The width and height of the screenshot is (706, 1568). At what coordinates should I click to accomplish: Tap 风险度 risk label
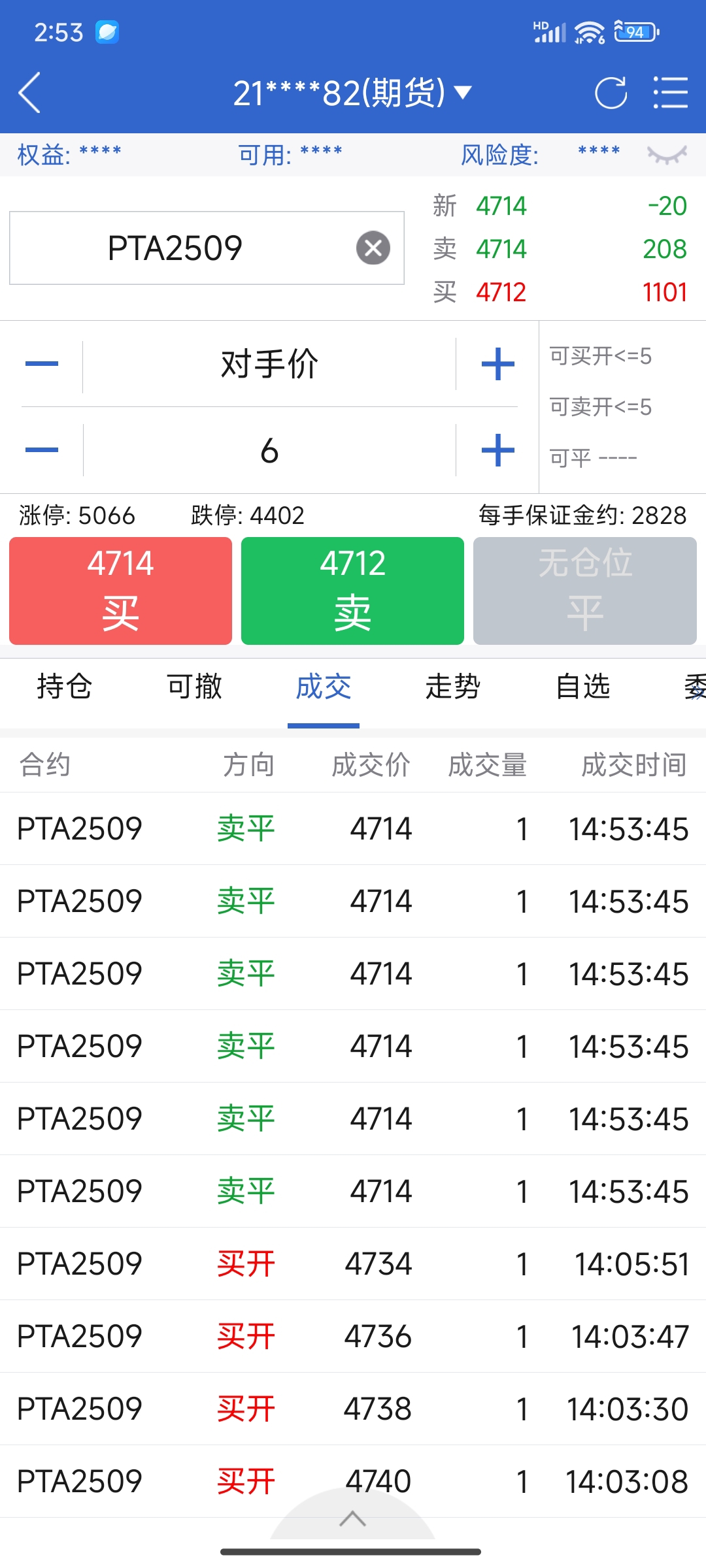[499, 155]
